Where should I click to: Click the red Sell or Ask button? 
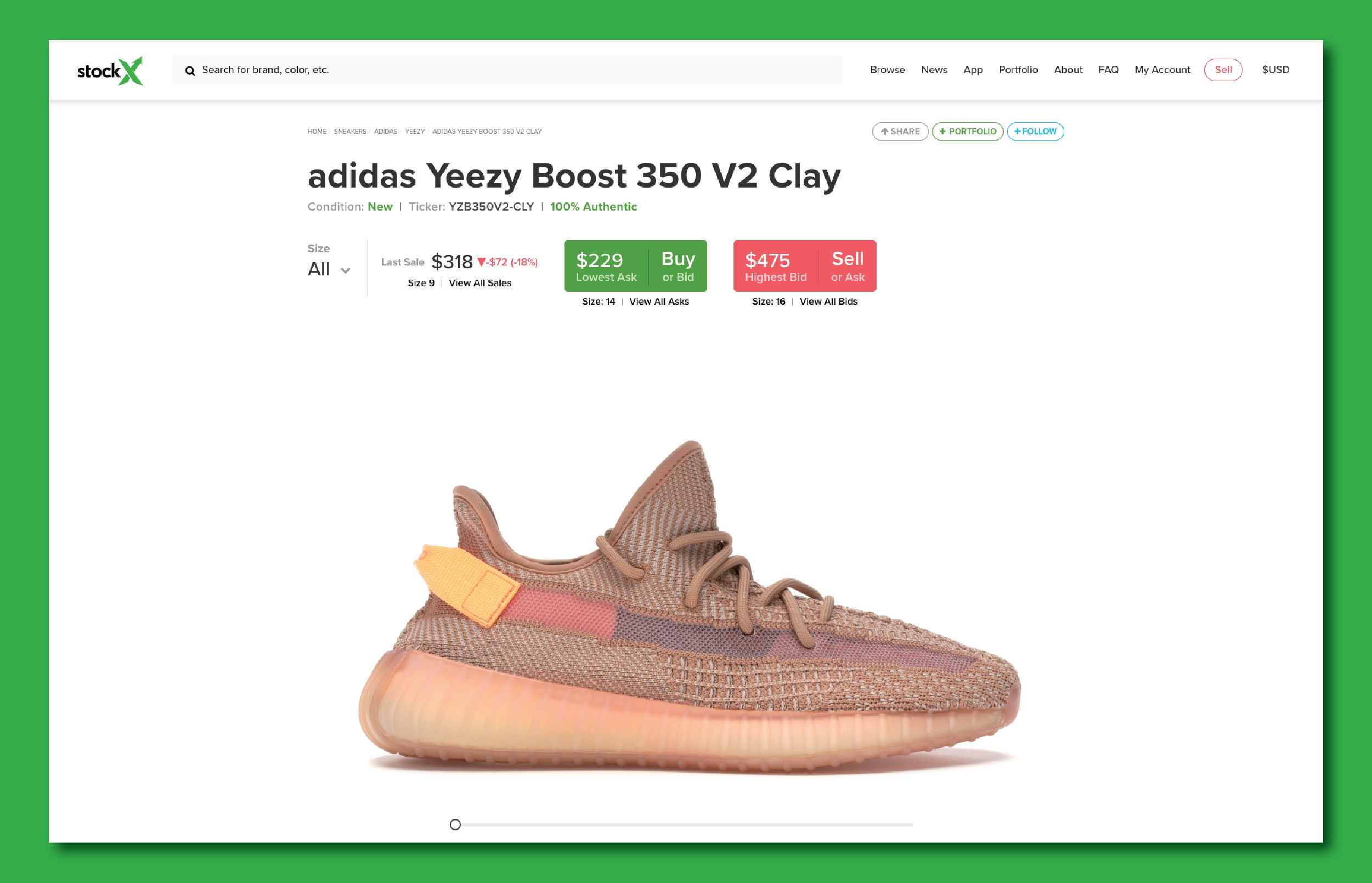pyautogui.click(x=804, y=265)
